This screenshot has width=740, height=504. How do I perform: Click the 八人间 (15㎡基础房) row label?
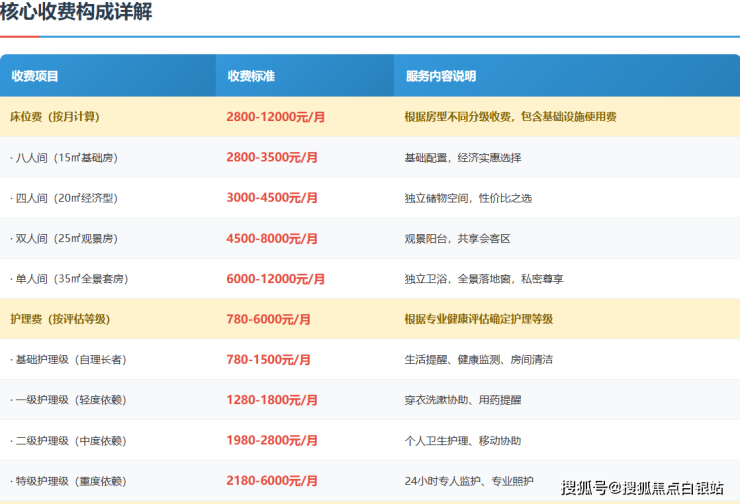[x=65, y=158]
